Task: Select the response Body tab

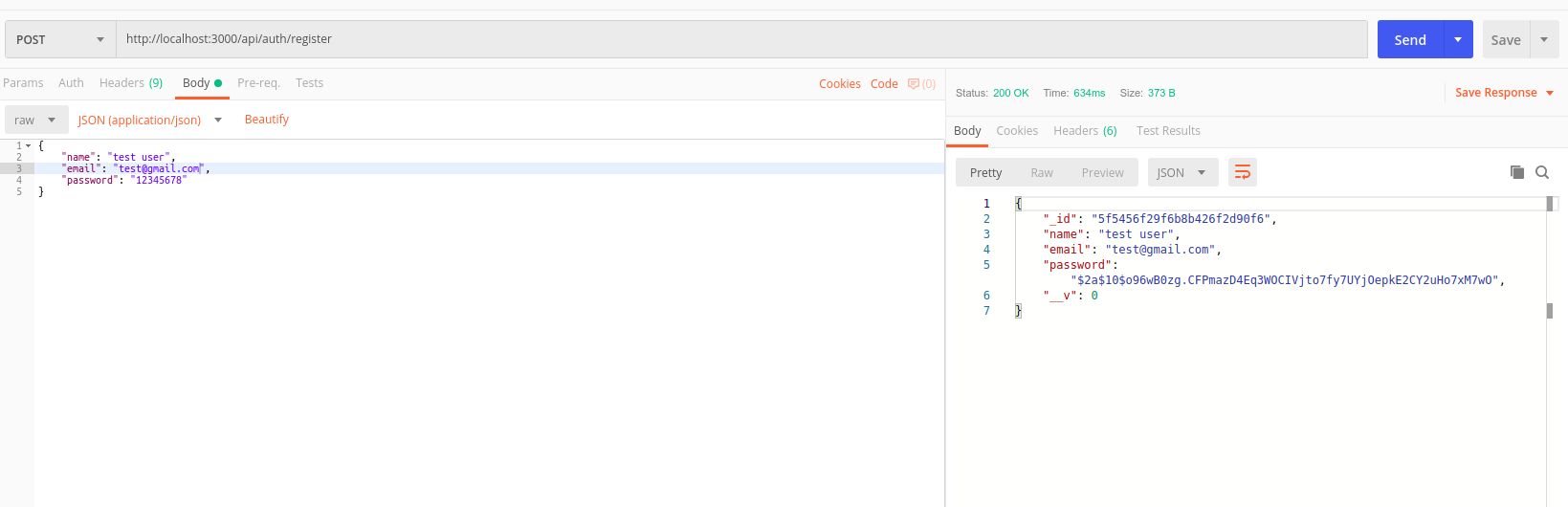Action: (967, 131)
